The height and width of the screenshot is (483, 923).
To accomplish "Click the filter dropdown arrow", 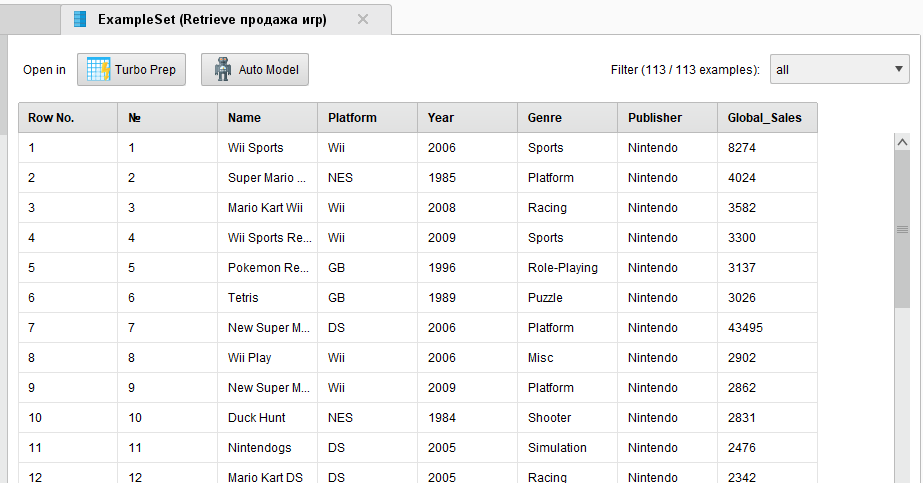I will tap(898, 69).
